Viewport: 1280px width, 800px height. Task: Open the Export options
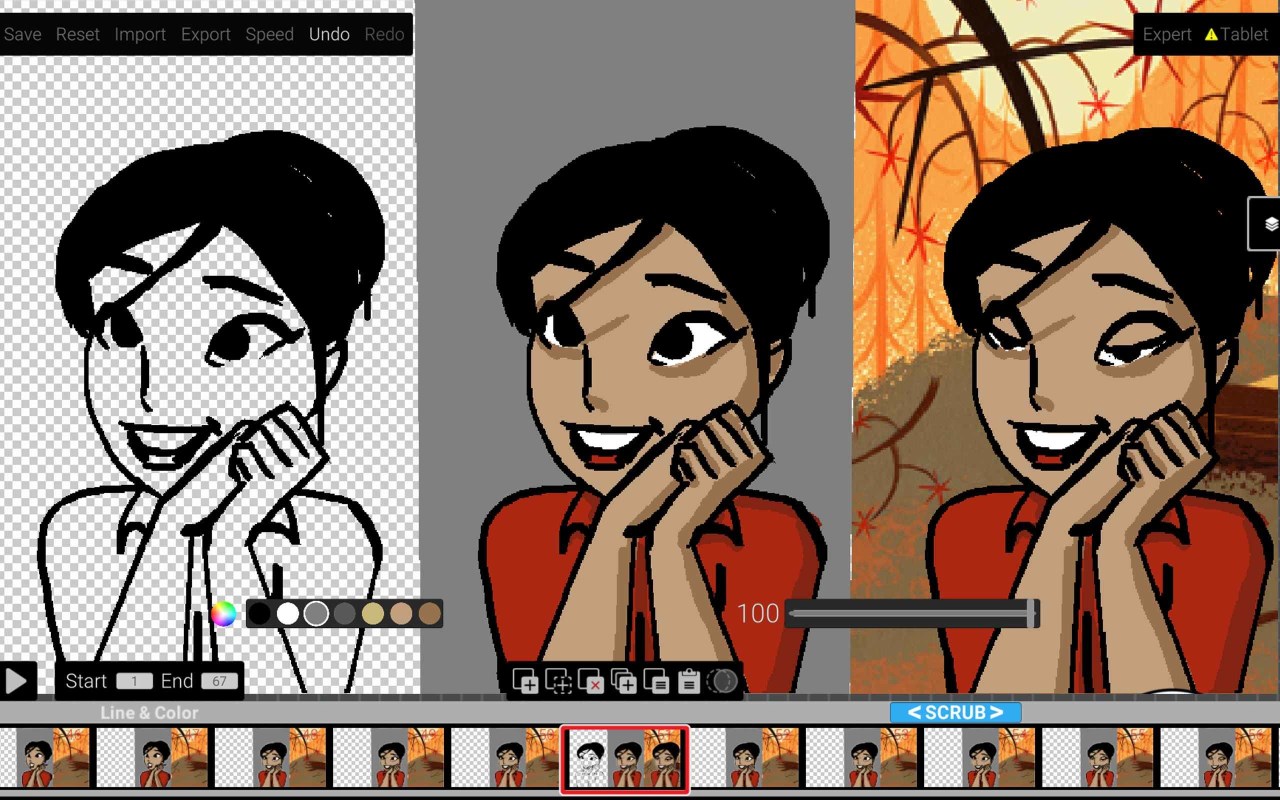click(205, 34)
